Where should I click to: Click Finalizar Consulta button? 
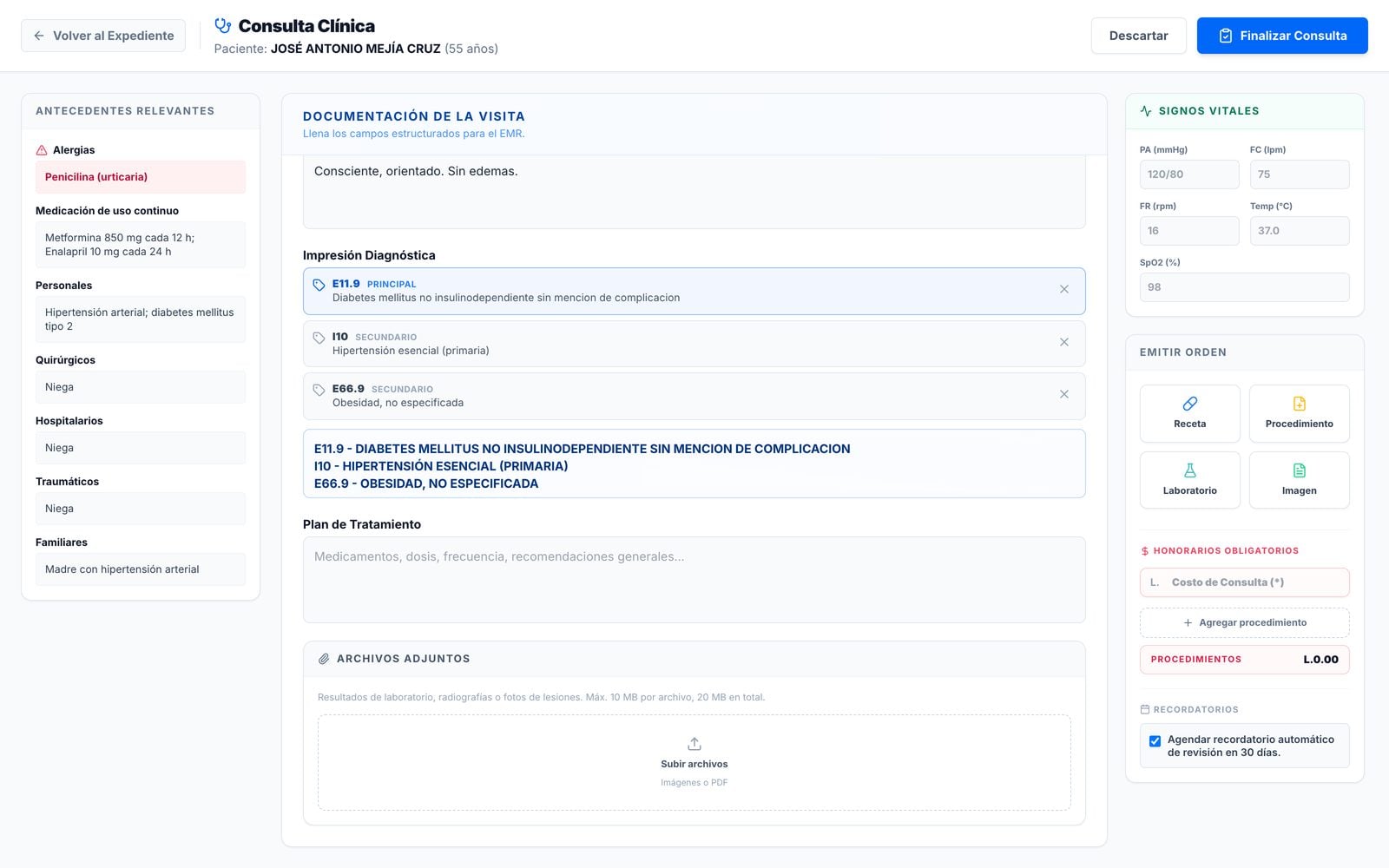click(x=1282, y=36)
